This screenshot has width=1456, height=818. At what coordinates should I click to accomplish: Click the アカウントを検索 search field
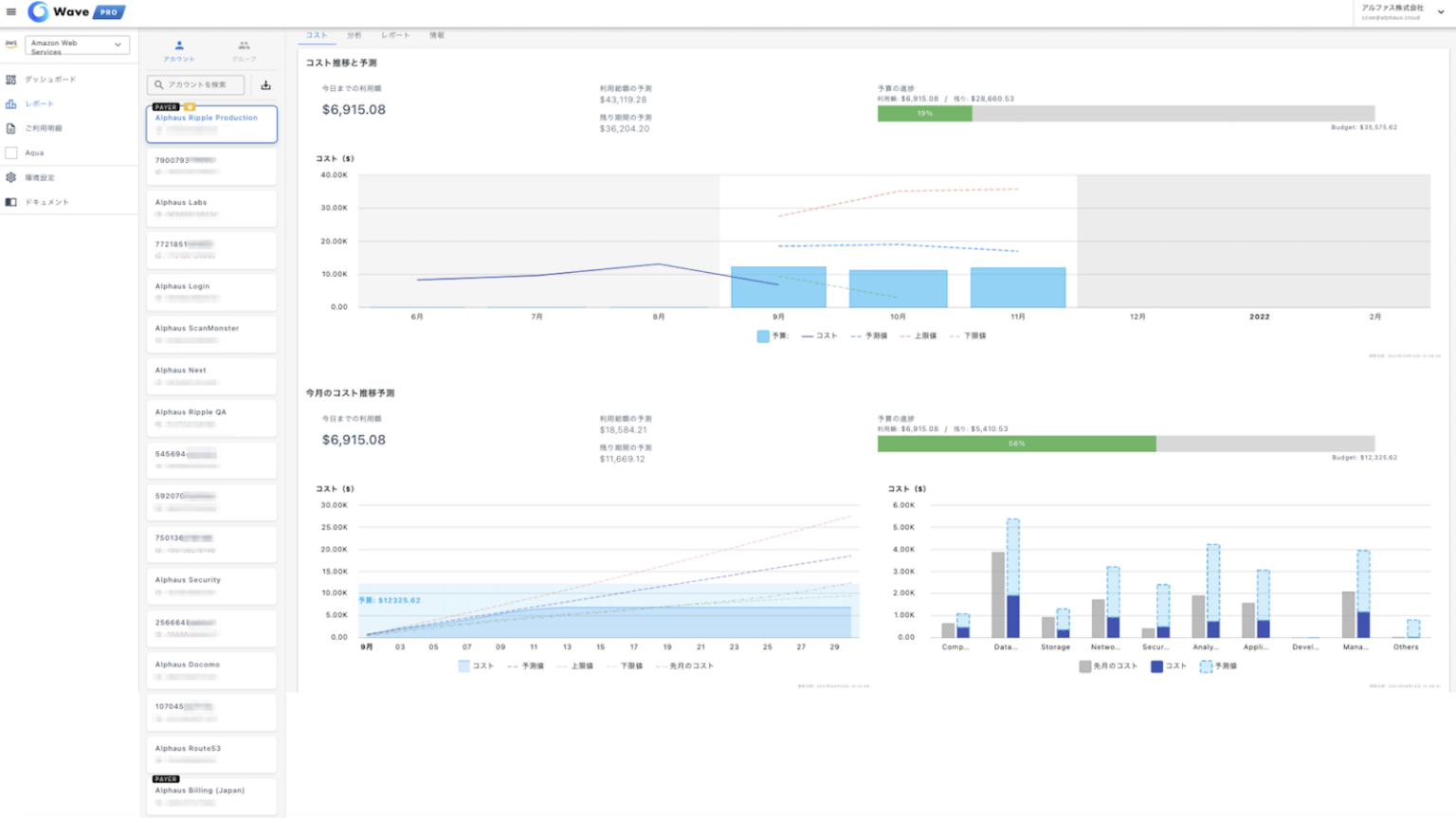coord(197,85)
